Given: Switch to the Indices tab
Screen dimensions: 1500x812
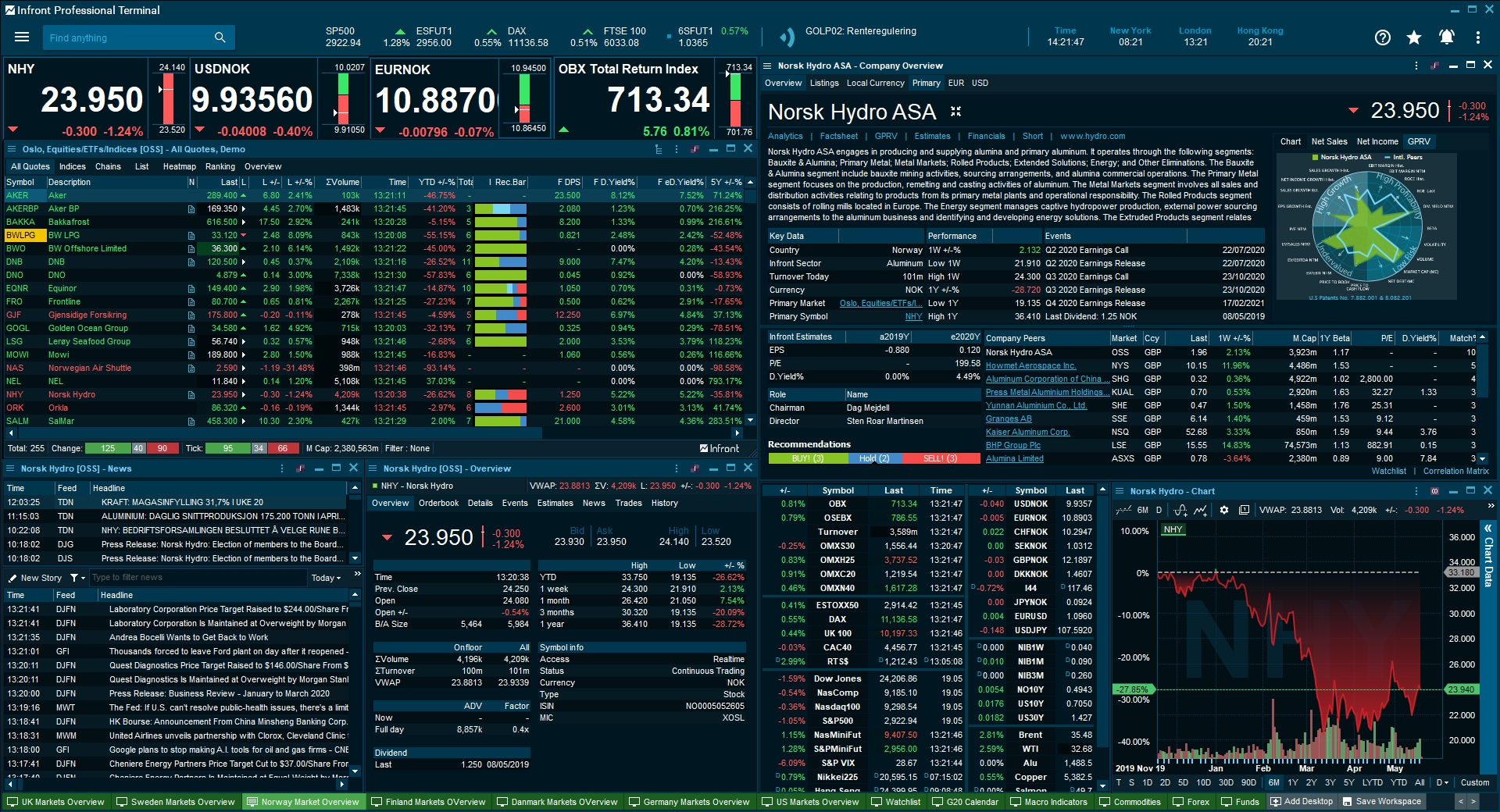Looking at the screenshot, I should coord(73,166).
